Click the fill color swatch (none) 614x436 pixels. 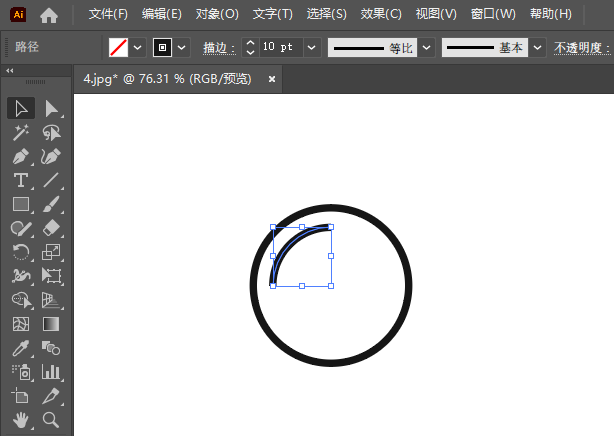pyautogui.click(x=118, y=48)
